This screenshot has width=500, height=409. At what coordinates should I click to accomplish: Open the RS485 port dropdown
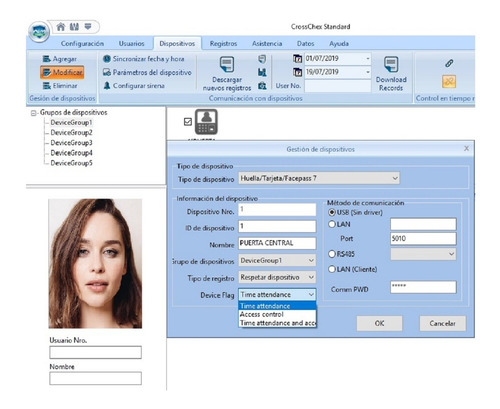[x=423, y=254]
